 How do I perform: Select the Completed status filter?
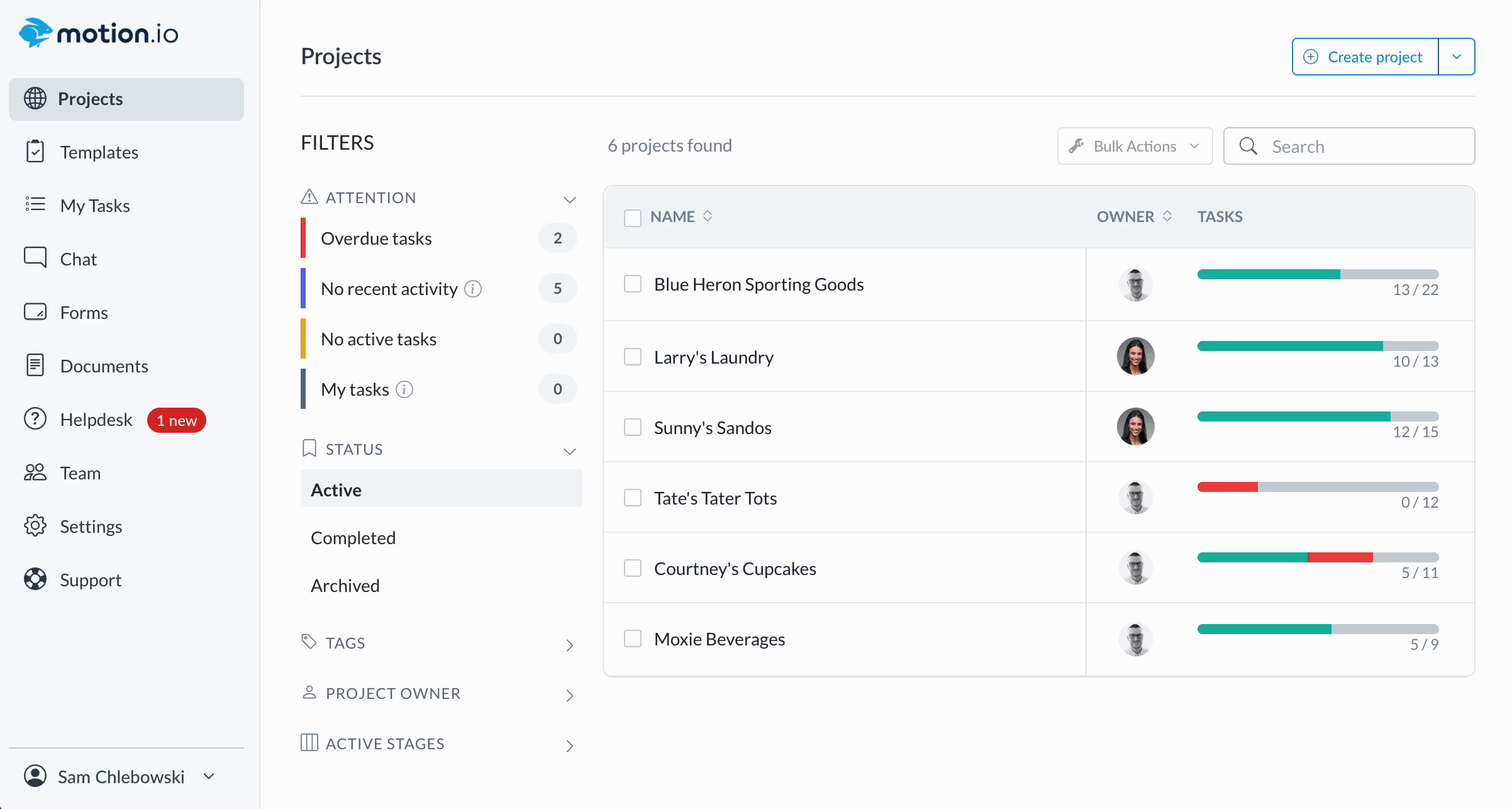tap(353, 538)
